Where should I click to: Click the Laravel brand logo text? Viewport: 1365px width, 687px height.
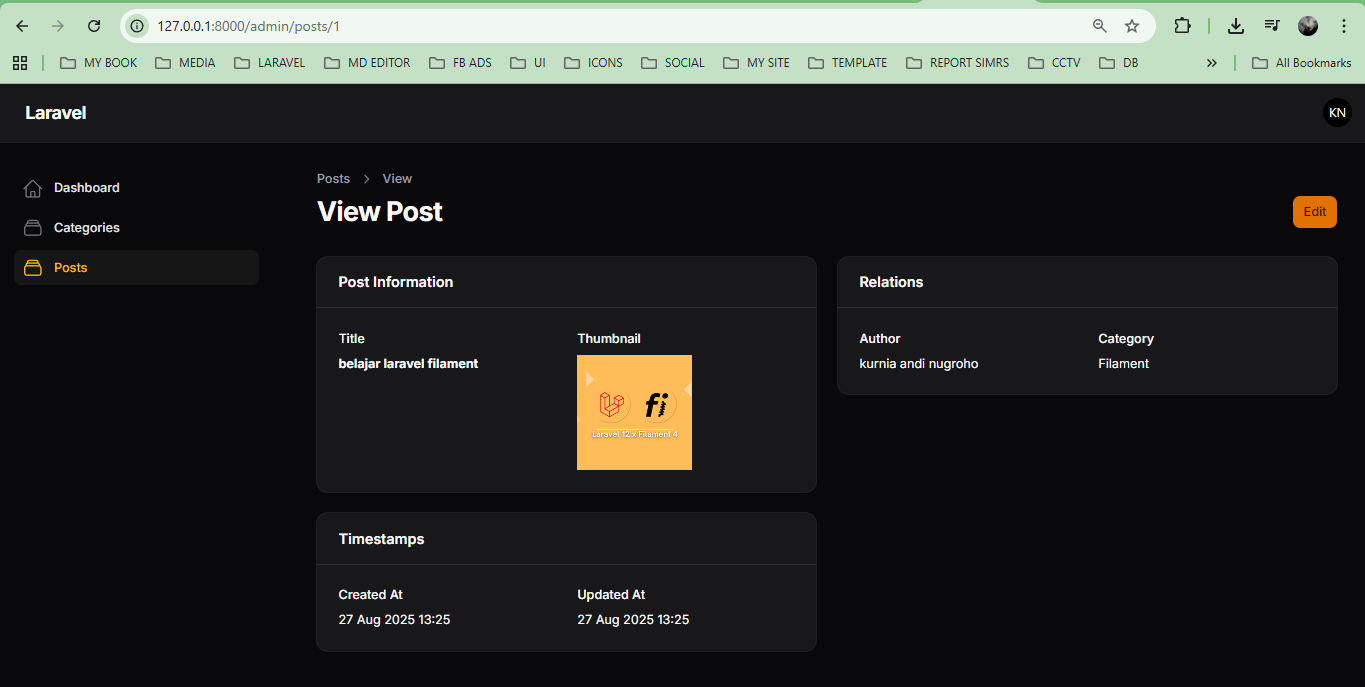coord(56,113)
